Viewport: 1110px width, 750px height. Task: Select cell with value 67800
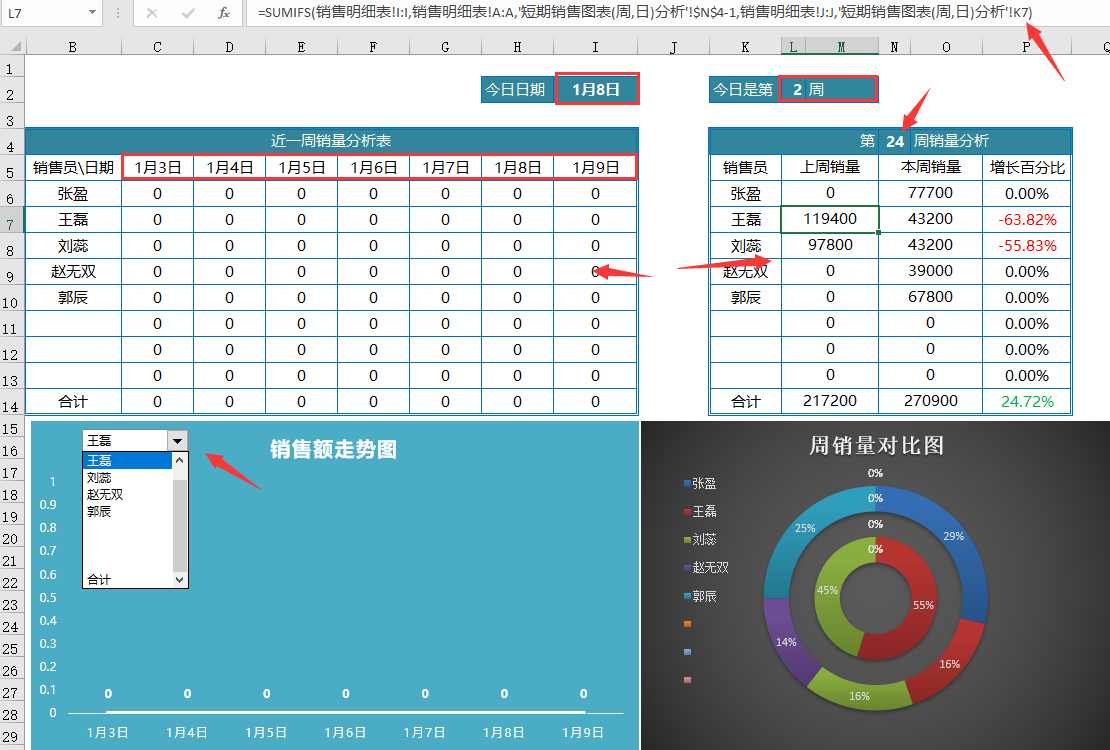tap(930, 297)
